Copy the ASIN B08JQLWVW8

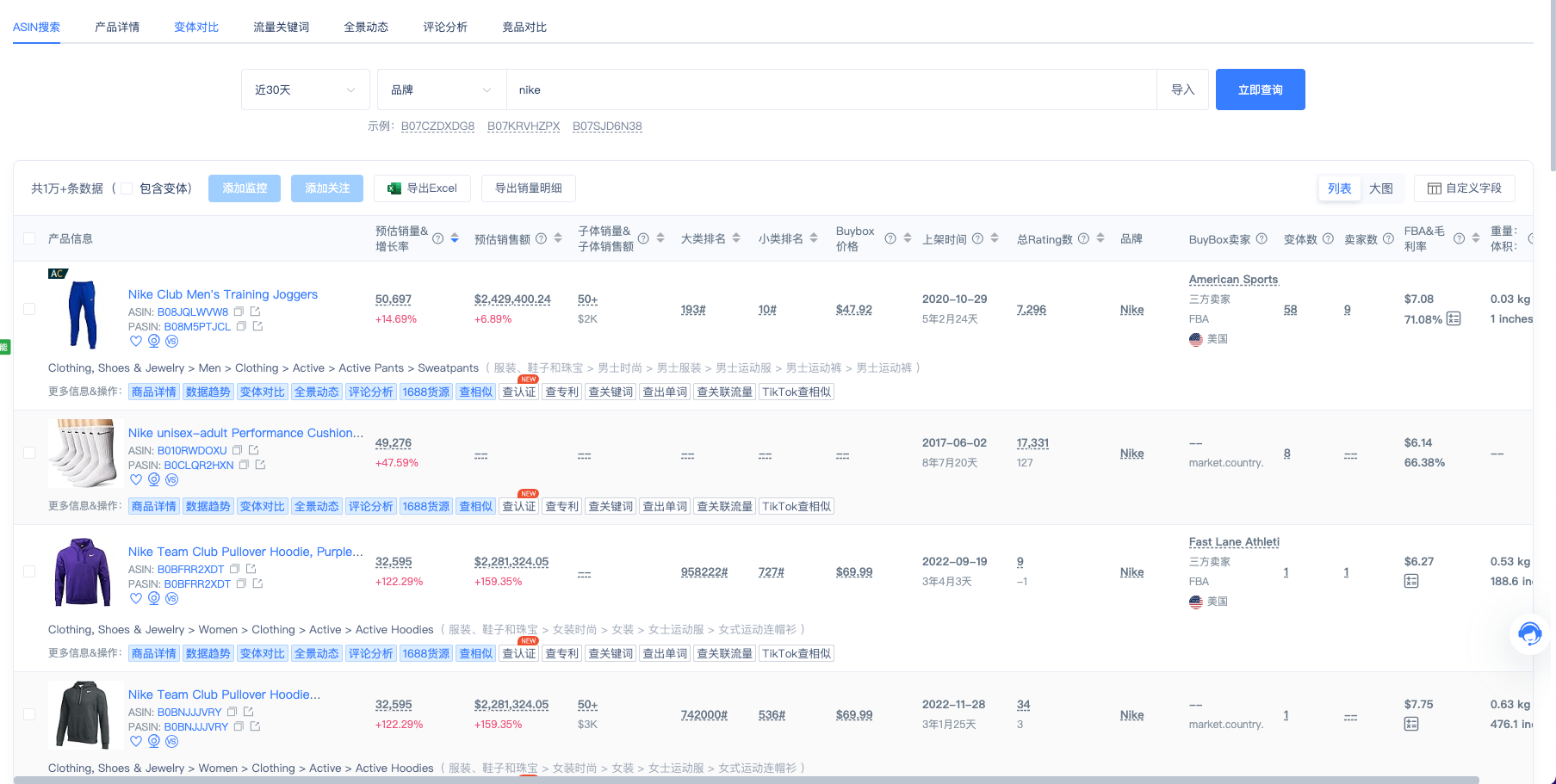pyautogui.click(x=239, y=312)
